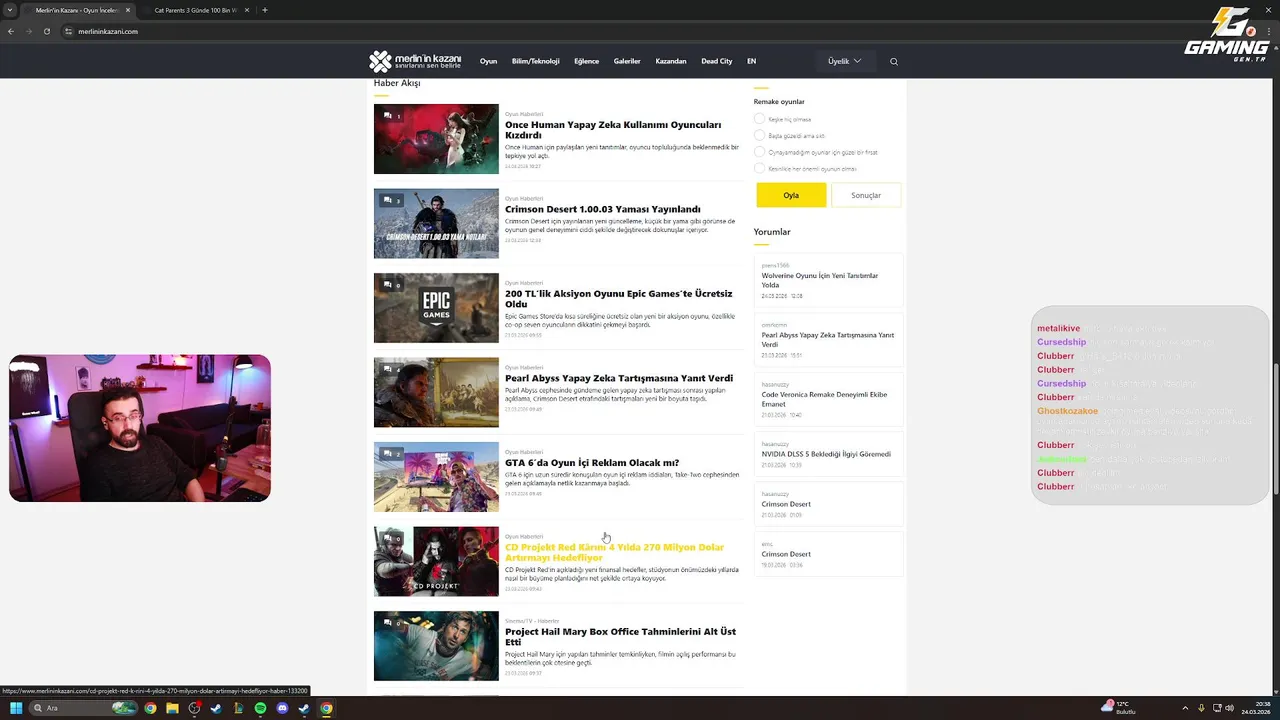Open the Eğlence menu item
1280x720 pixels.
(586, 61)
